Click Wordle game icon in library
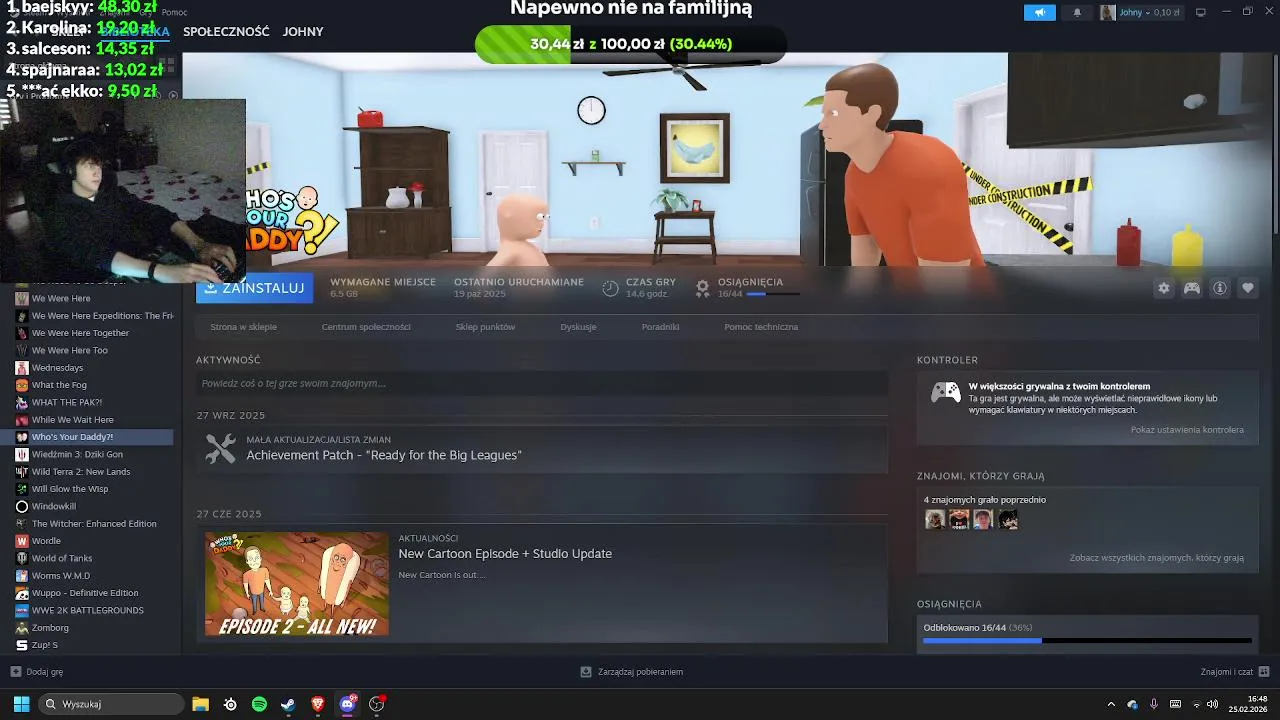The width and height of the screenshot is (1280, 720). click(22, 541)
